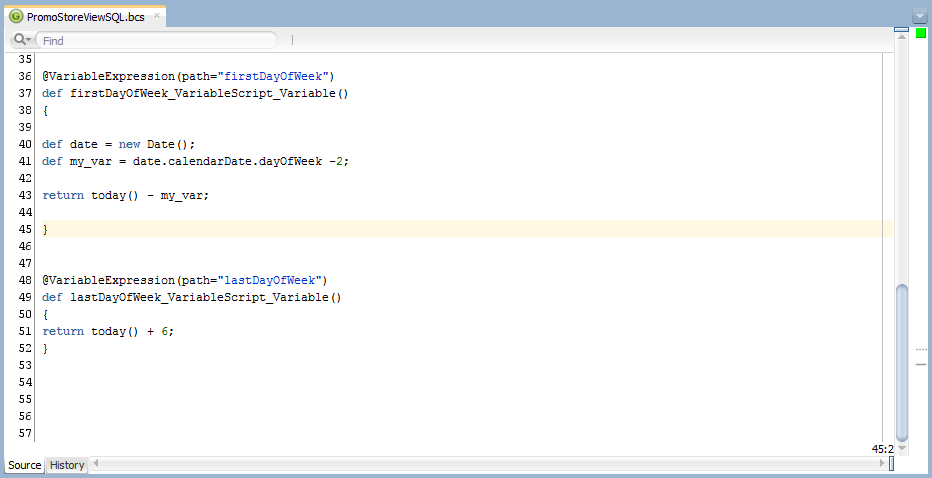
Task: Open the search options magnifier dropdown
Action: tap(22, 40)
